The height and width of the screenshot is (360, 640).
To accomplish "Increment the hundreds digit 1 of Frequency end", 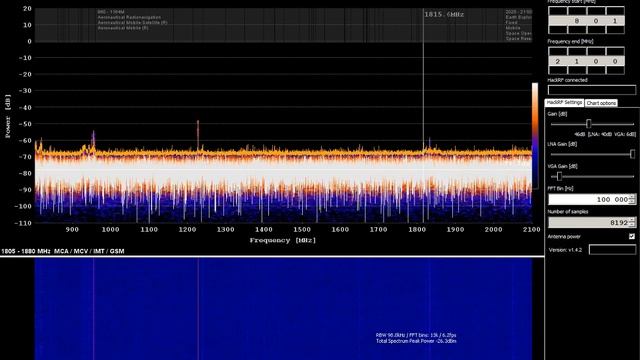I will 577,51.
